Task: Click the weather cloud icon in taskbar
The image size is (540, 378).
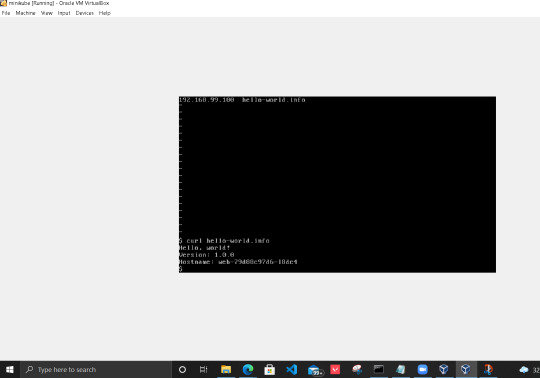Action: [524, 370]
